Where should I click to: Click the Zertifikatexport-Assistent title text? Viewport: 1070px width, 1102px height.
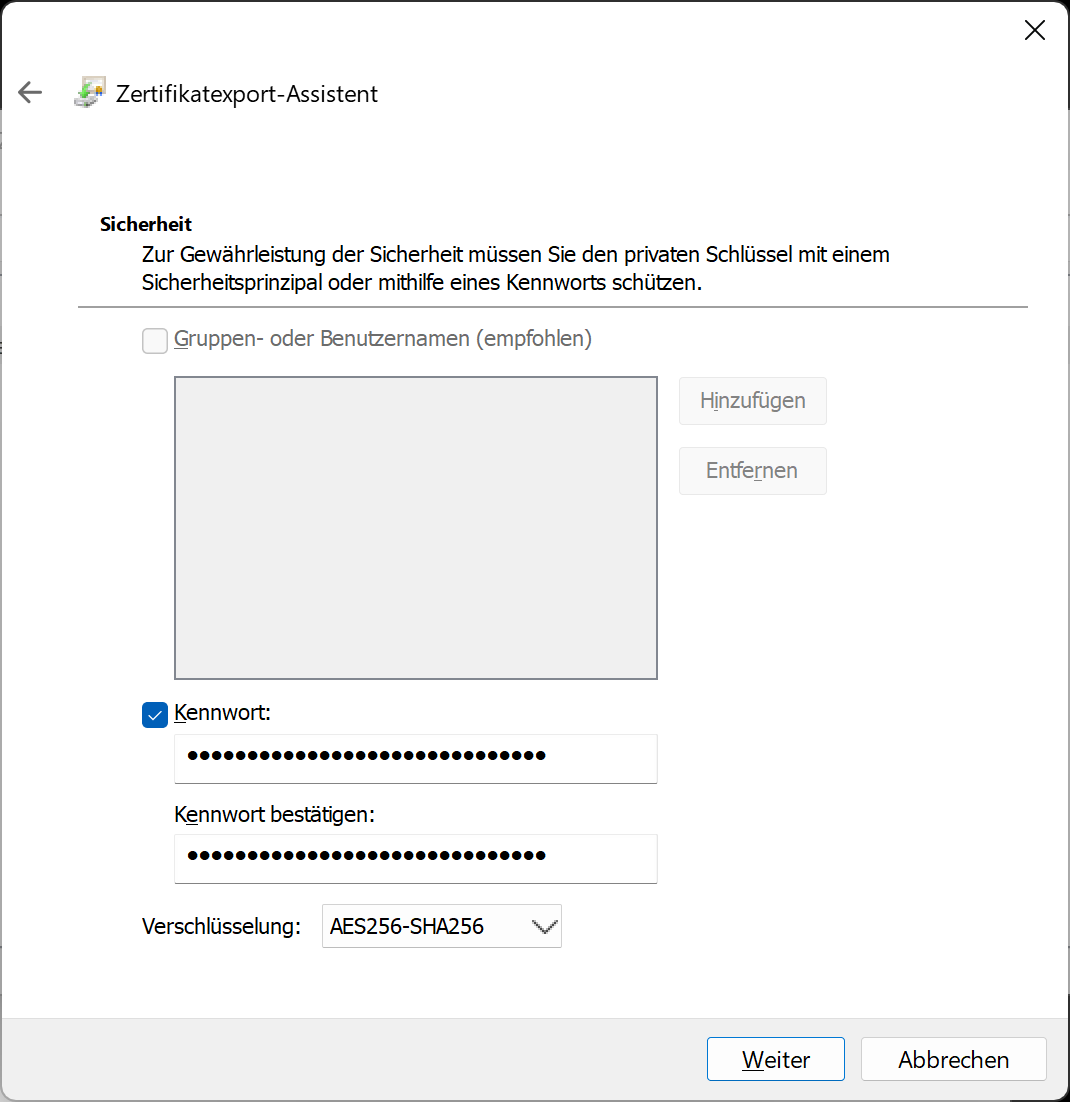pos(247,94)
